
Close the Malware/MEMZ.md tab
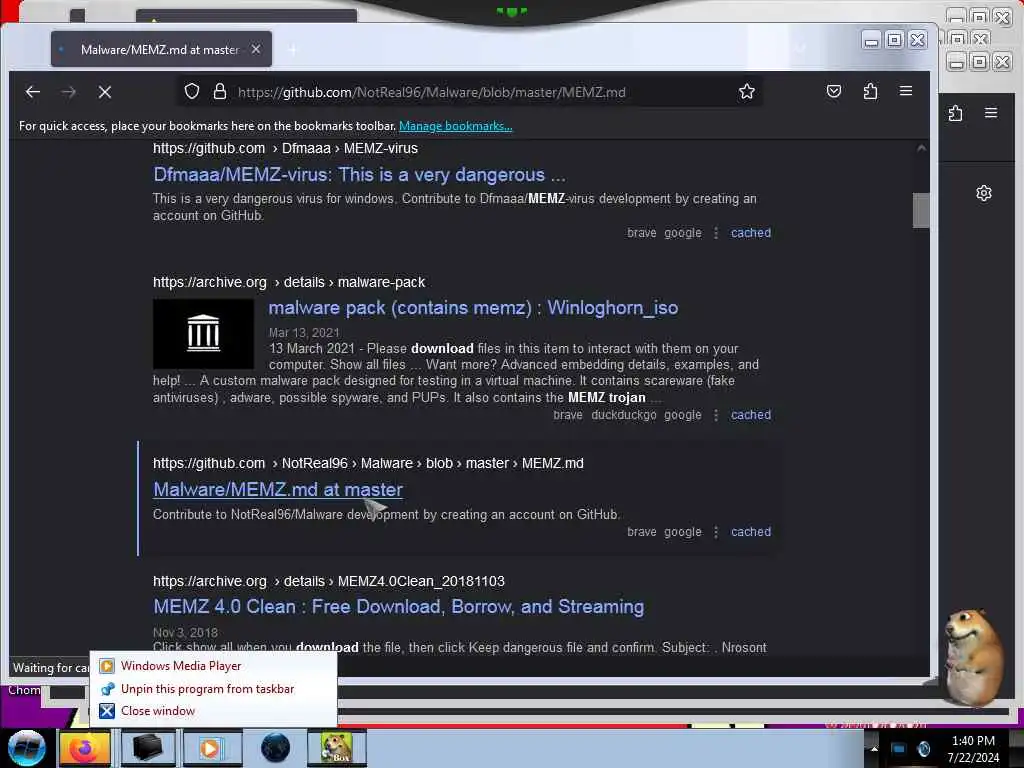(x=256, y=49)
